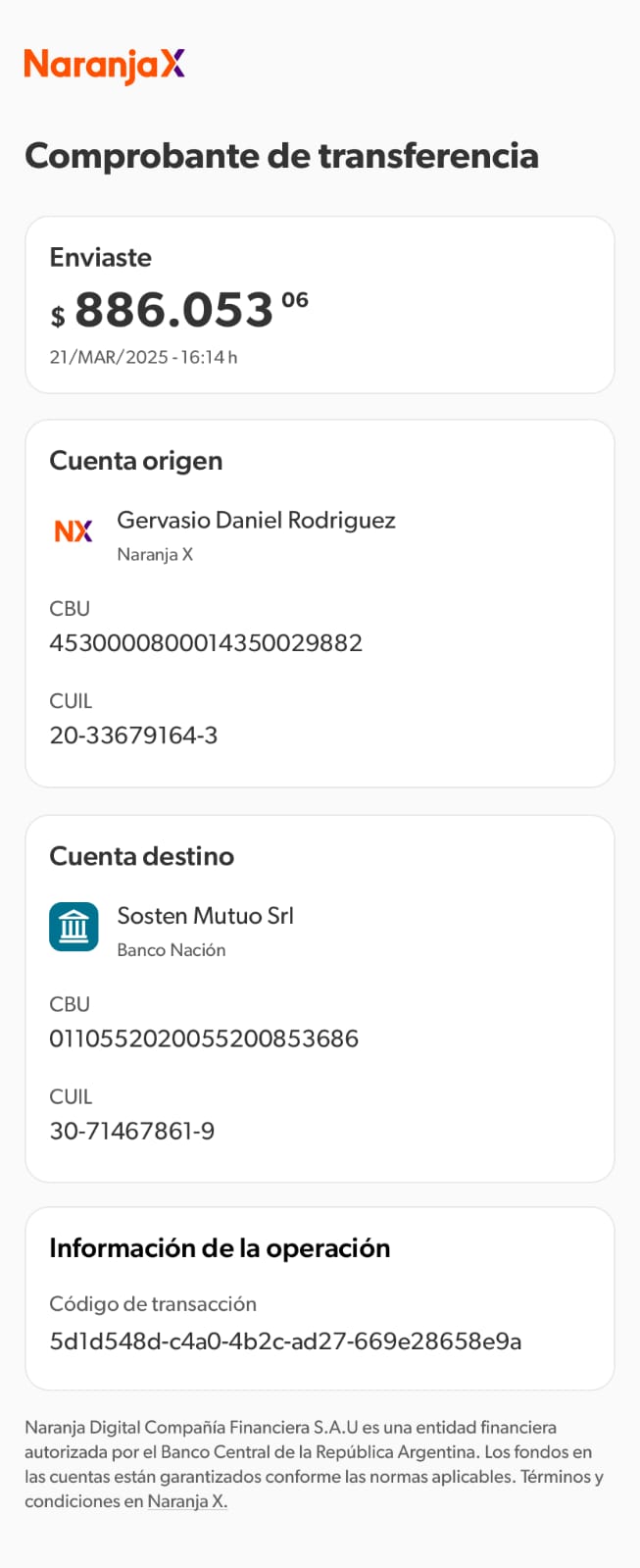640x1568 pixels.
Task: Select the origin CUIL 20-33679164-3
Action: point(133,735)
